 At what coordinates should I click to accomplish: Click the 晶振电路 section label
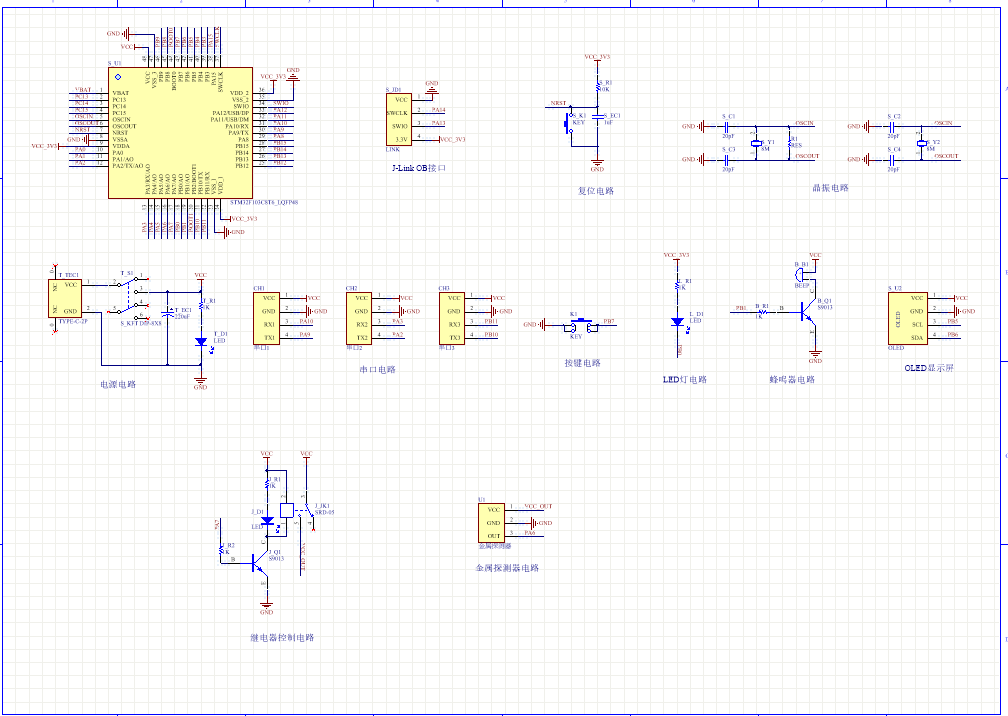(830, 188)
